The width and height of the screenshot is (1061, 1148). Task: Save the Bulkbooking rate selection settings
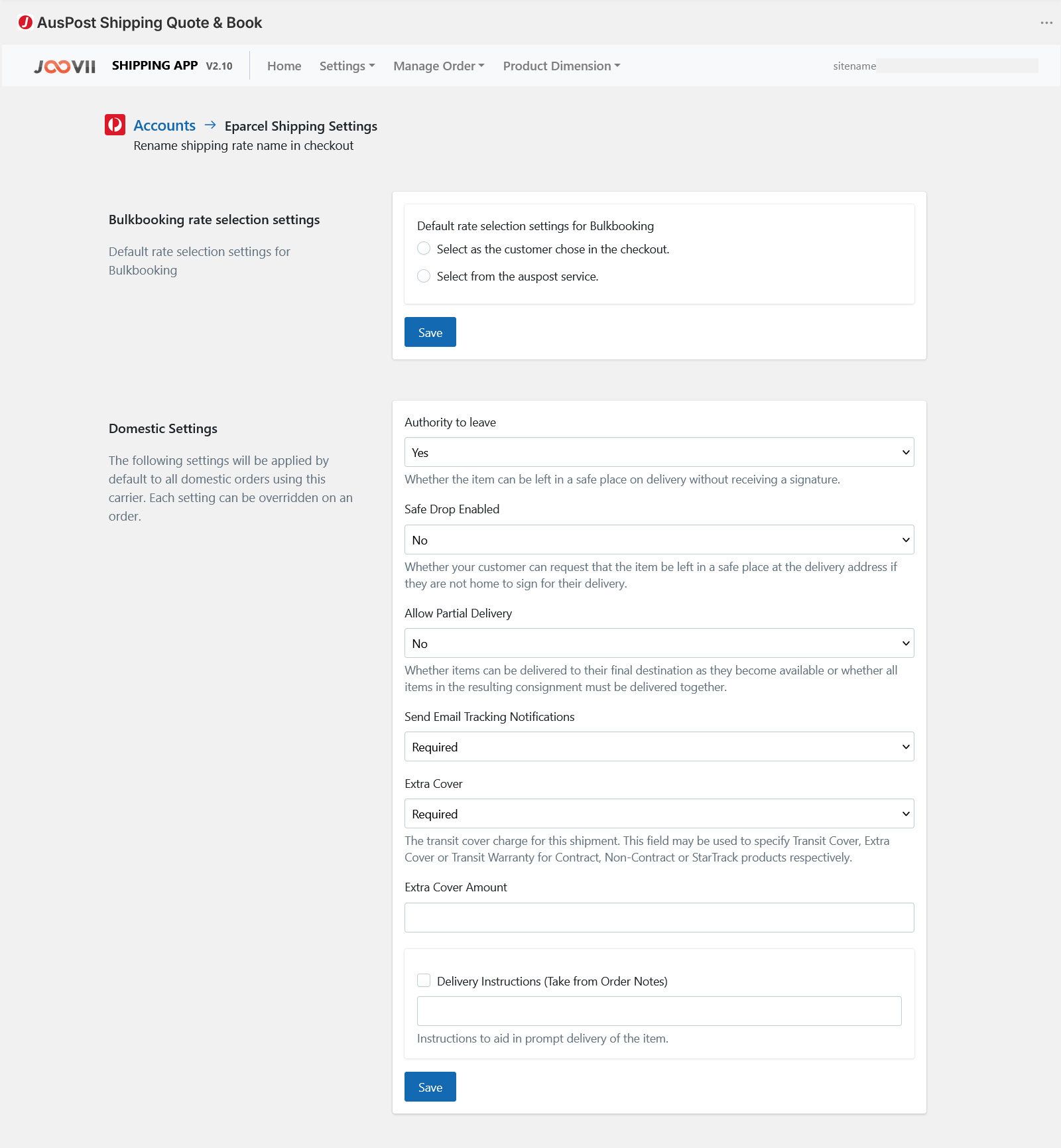point(430,332)
